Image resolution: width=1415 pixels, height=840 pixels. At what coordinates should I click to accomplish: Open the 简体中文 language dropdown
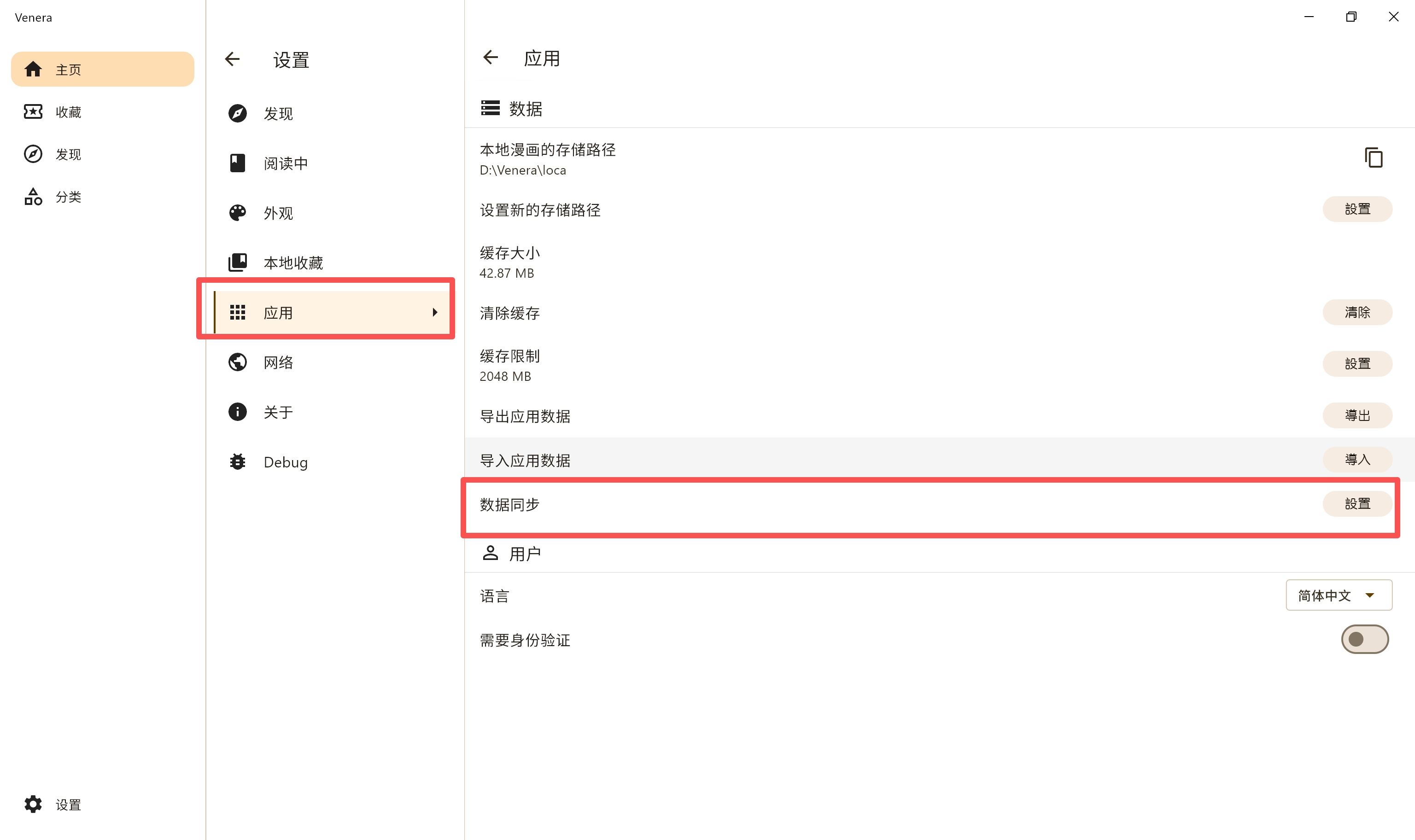click(1338, 595)
